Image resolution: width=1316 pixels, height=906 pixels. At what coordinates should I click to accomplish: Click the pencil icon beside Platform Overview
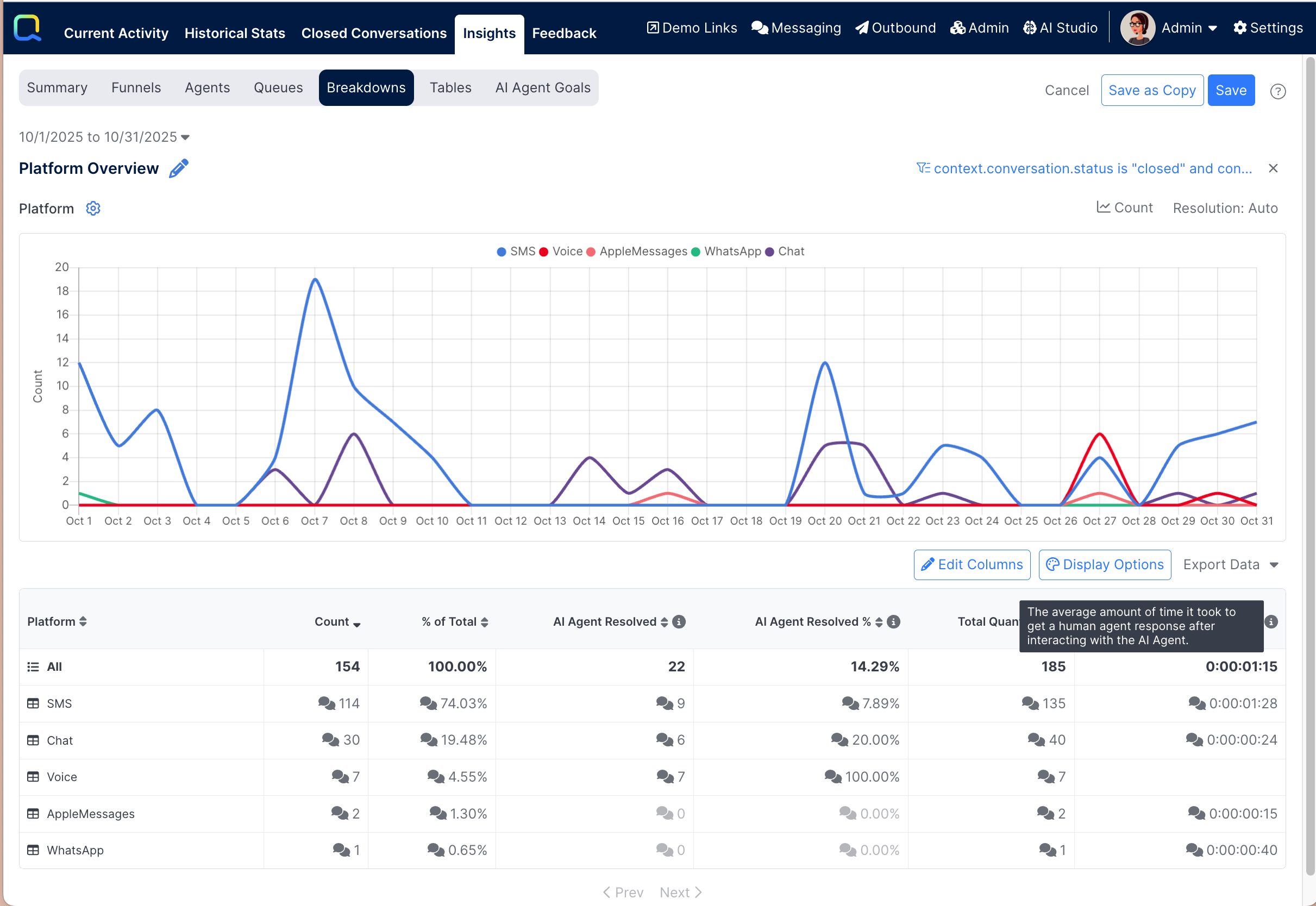coord(178,168)
